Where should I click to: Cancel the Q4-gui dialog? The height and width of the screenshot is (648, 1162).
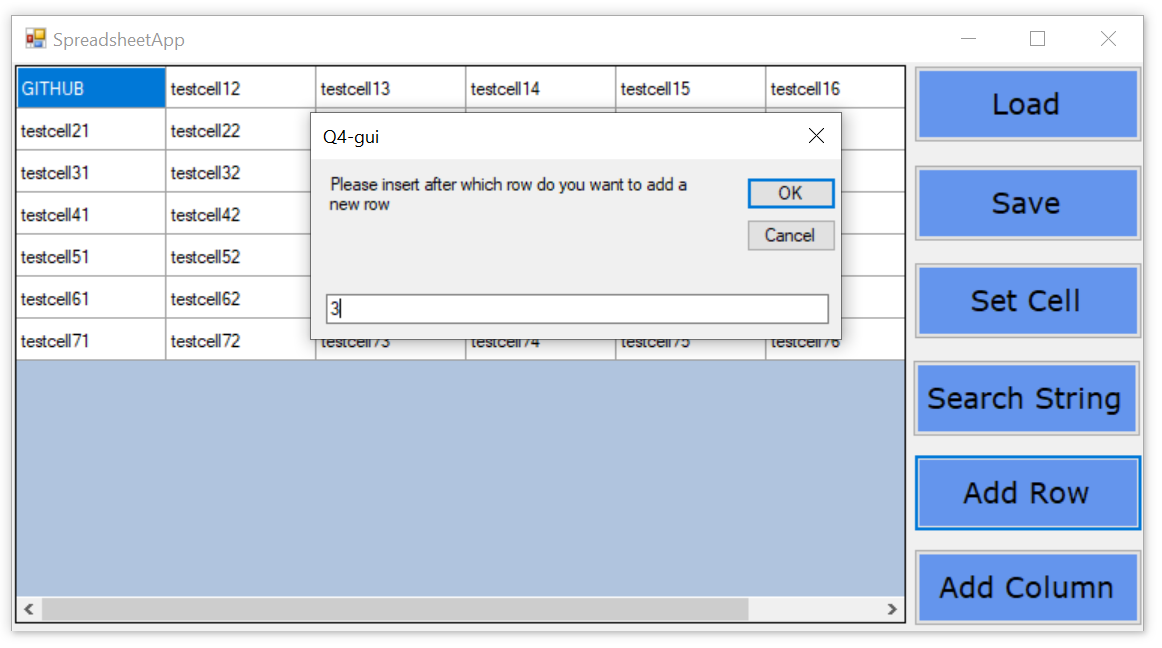tap(791, 236)
